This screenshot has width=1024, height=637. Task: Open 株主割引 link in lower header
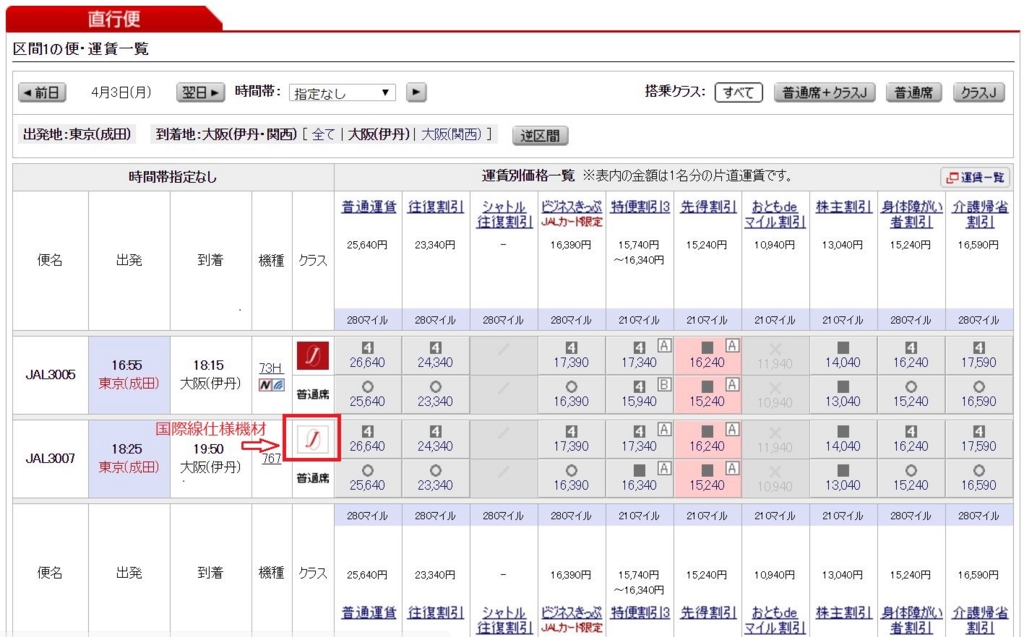coord(843,613)
